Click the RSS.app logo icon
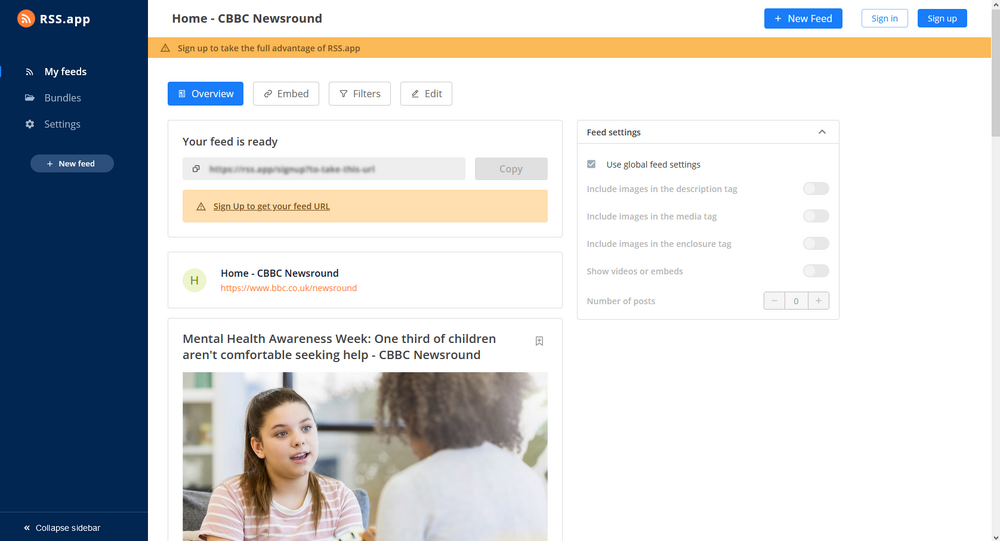 point(26,19)
